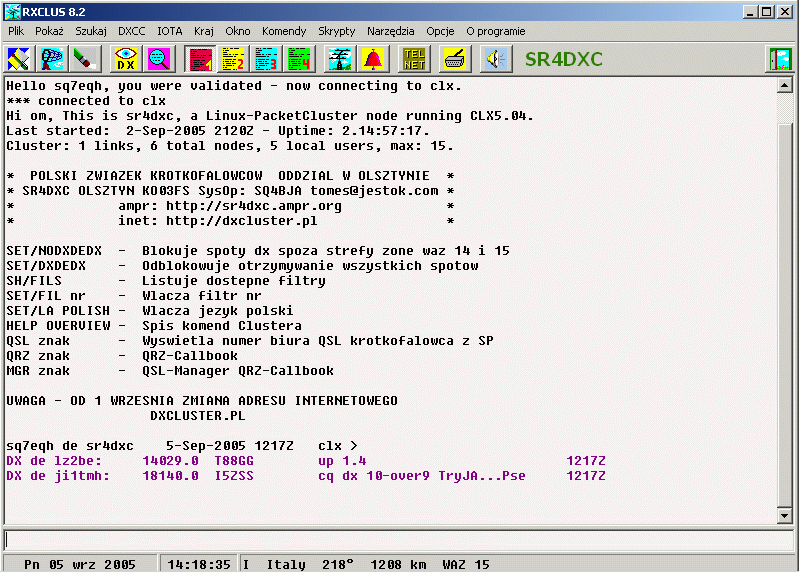Click the scrollbar up arrow
This screenshot has height=573, width=799.
tap(785, 85)
